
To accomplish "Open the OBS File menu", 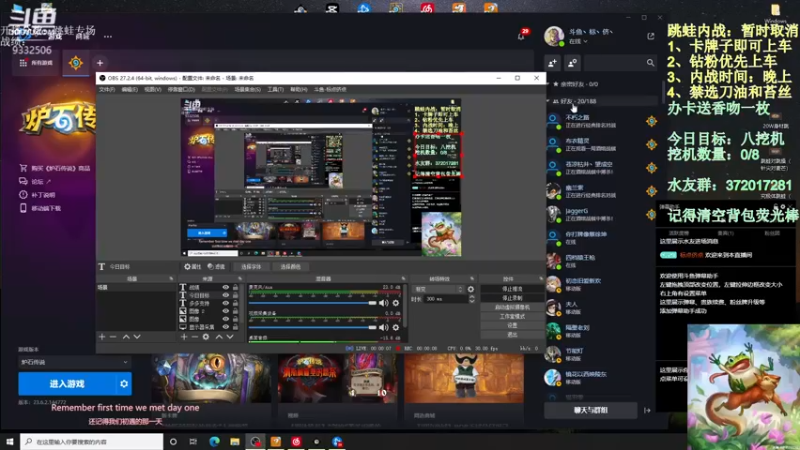I will tap(107, 89).
